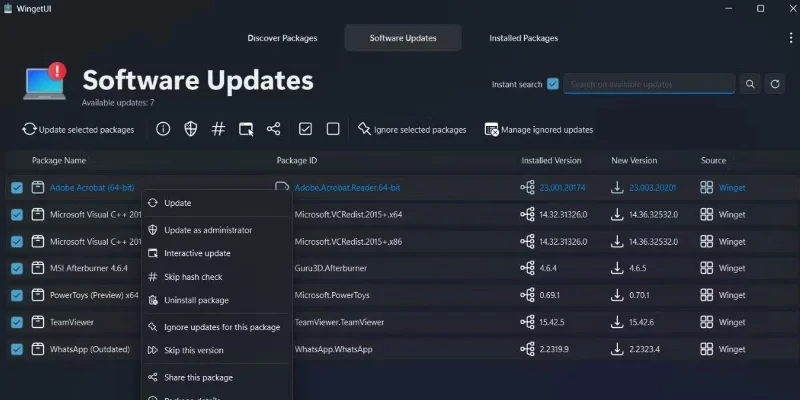
Task: Click Ignore selected packages button
Action: point(412,130)
